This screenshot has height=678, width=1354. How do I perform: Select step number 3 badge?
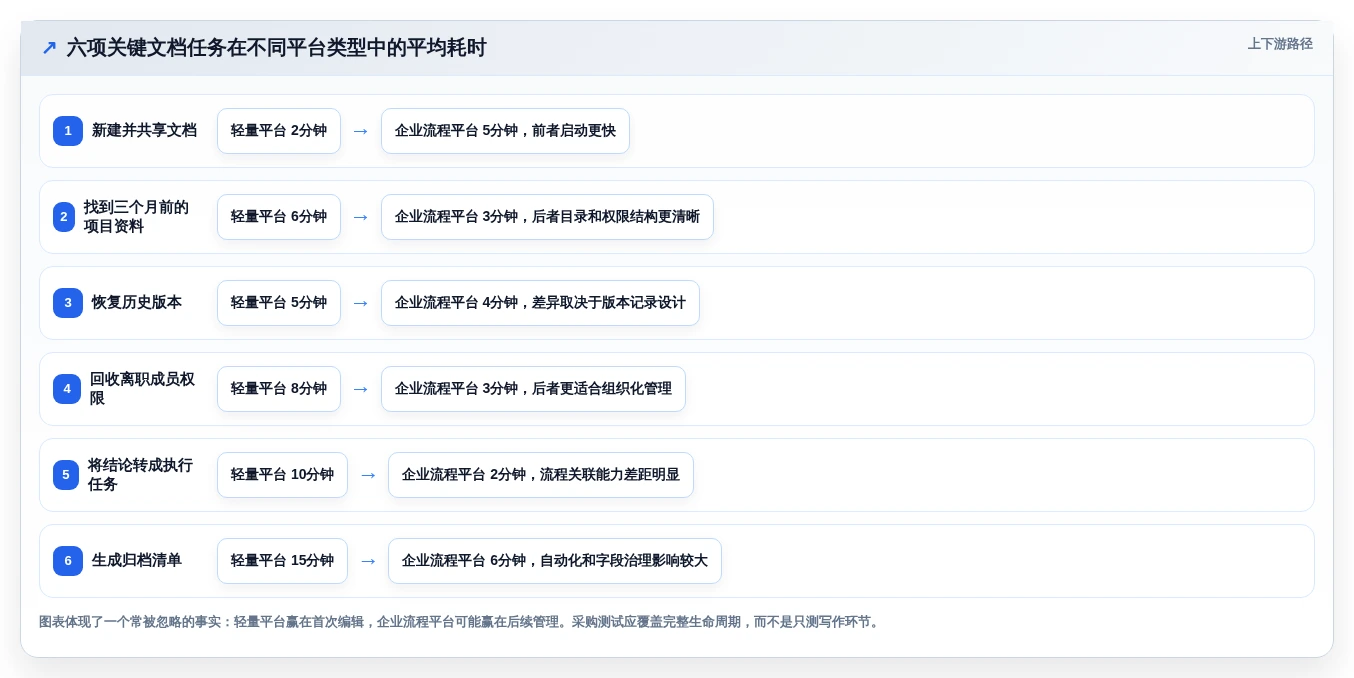click(68, 303)
